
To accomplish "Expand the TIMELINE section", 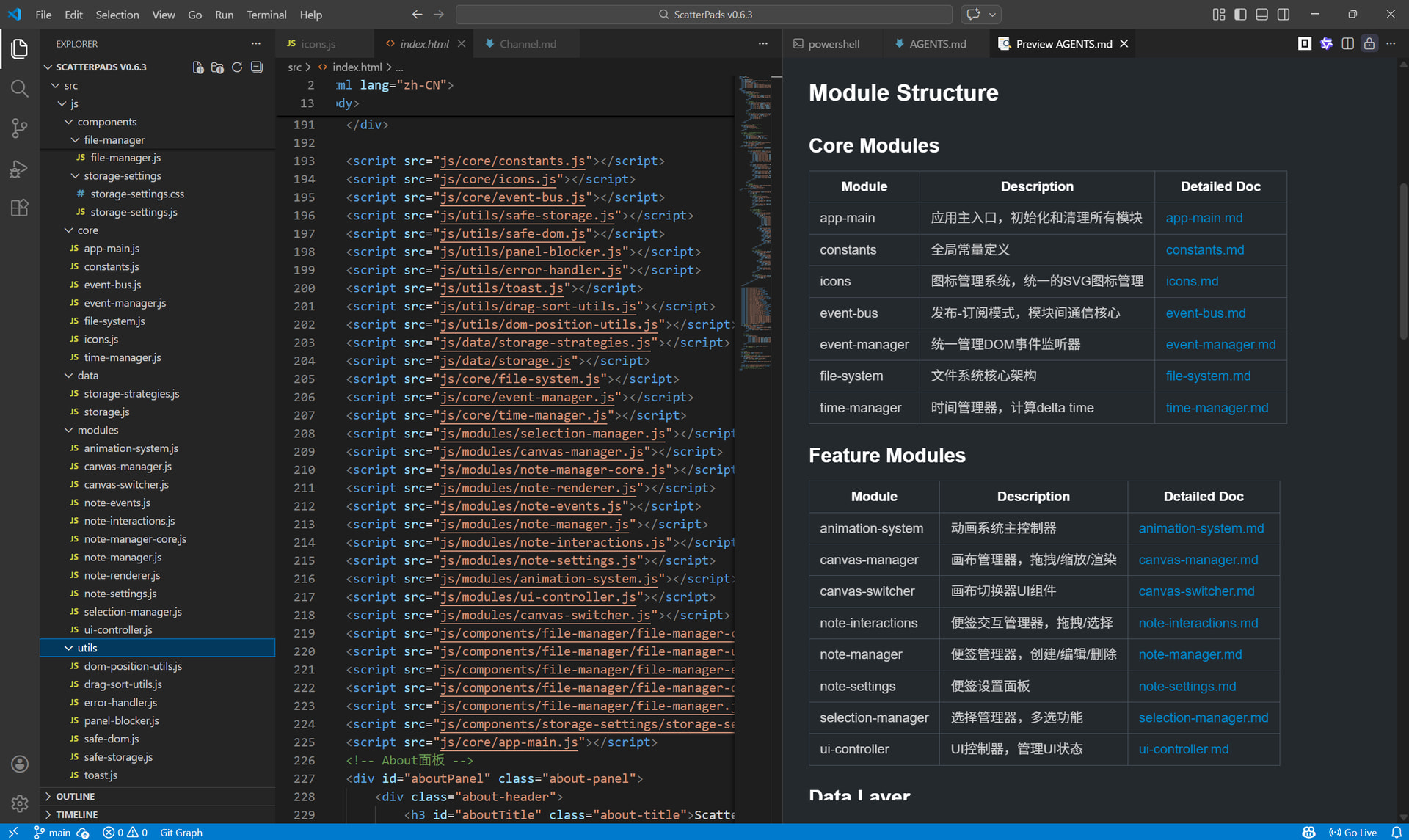I will click(76, 814).
